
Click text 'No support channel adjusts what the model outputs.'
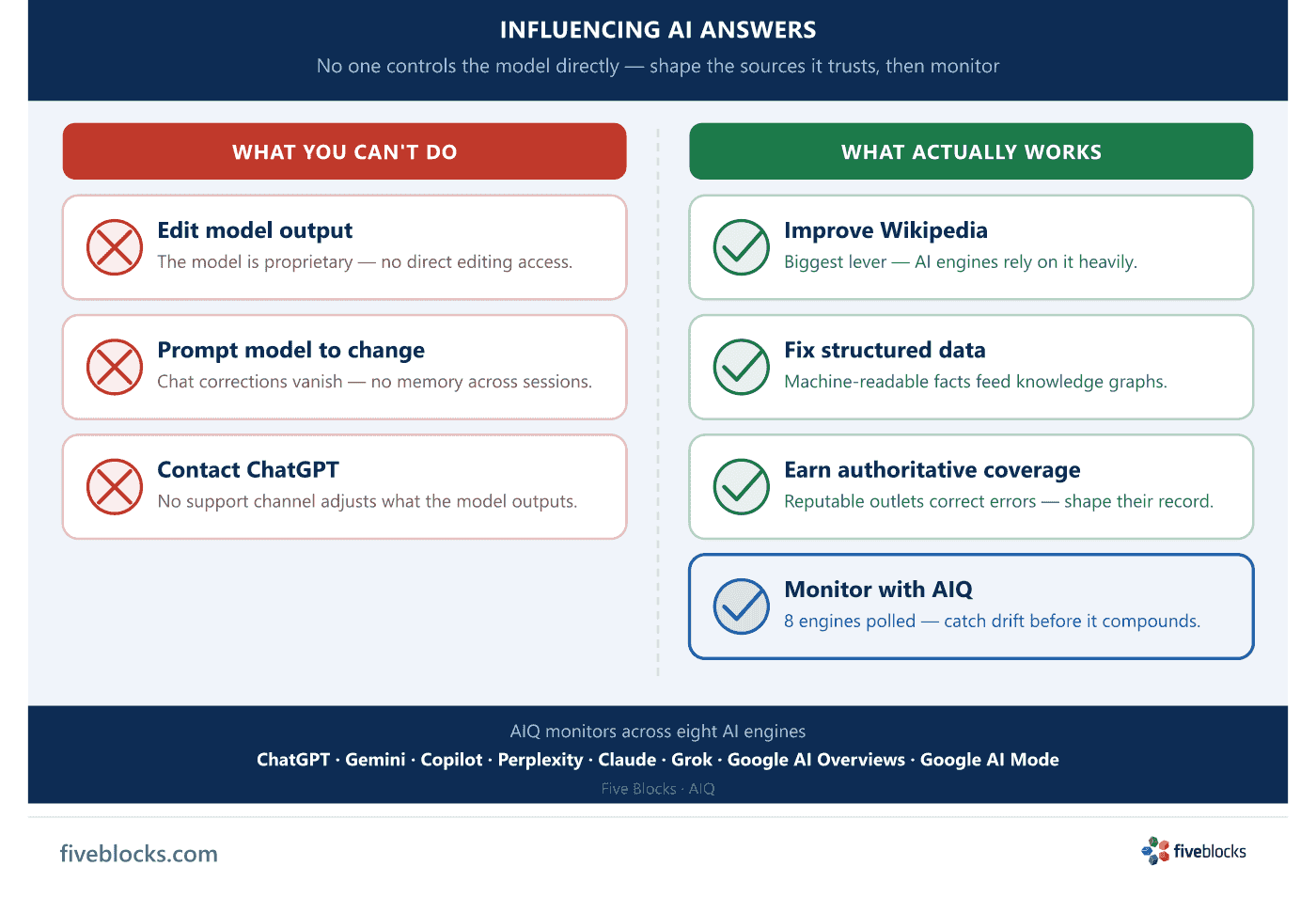click(x=368, y=501)
